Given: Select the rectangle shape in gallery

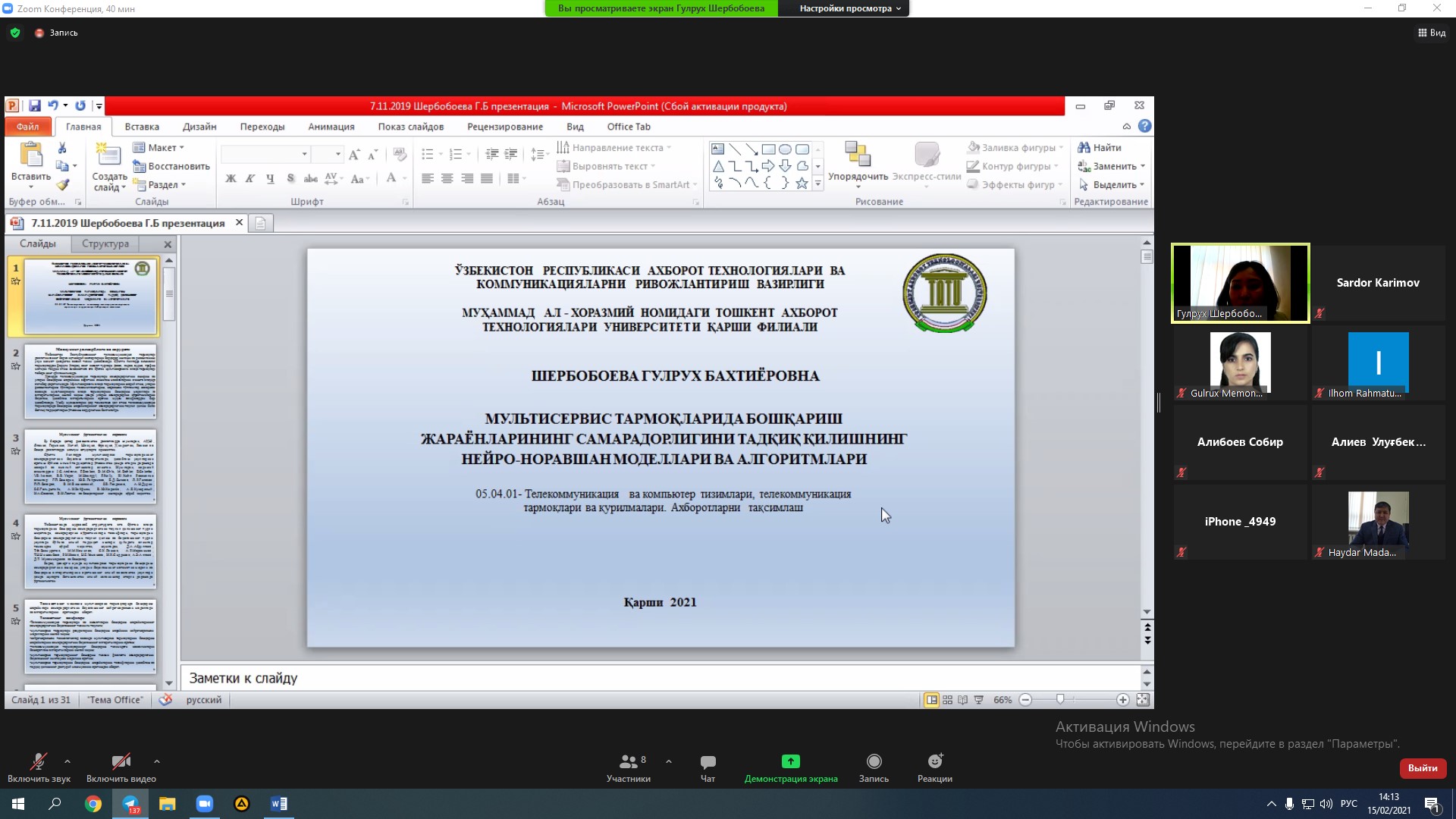Looking at the screenshot, I should coord(768,149).
